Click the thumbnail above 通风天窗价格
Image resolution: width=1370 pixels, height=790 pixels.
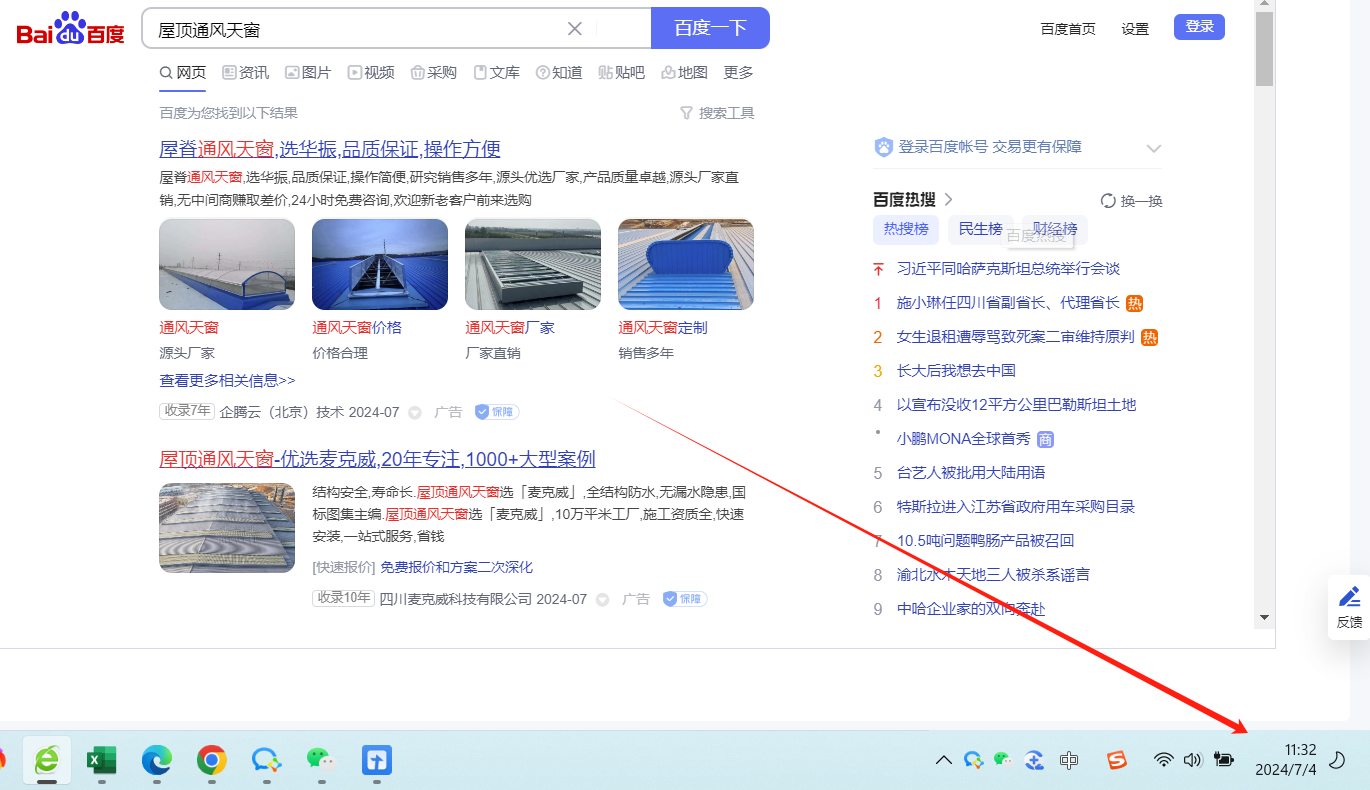coord(380,264)
